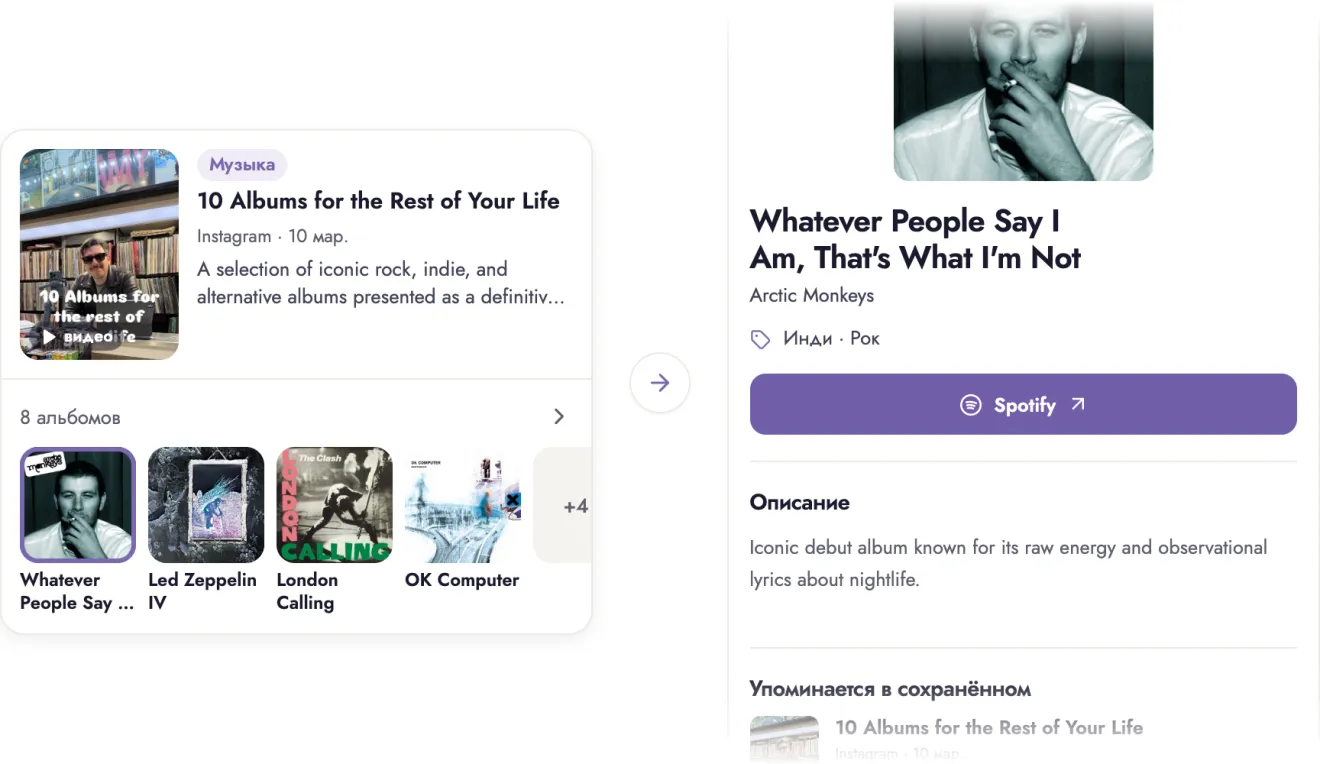This screenshot has width=1320, height=764.
Task: Click the large Arctic Monkeys album cover
Action: 1023,90
